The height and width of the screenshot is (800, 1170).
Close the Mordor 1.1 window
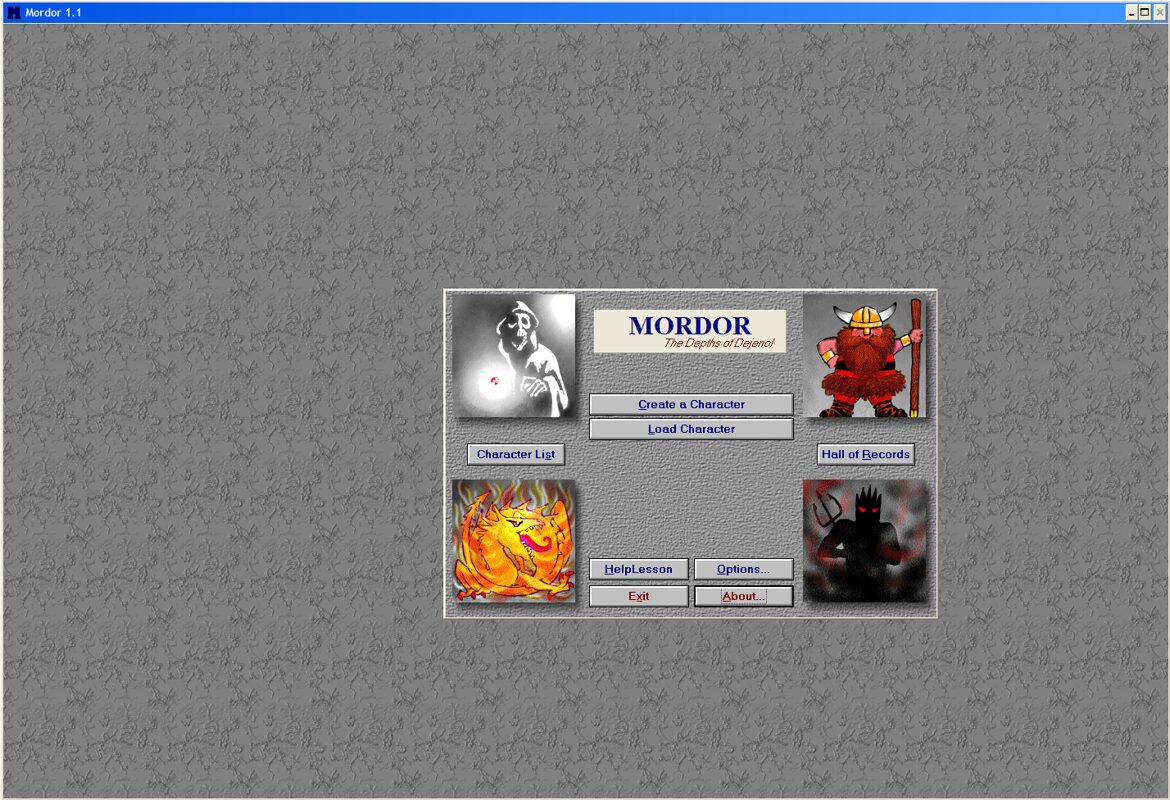pyautogui.click(x=1159, y=12)
